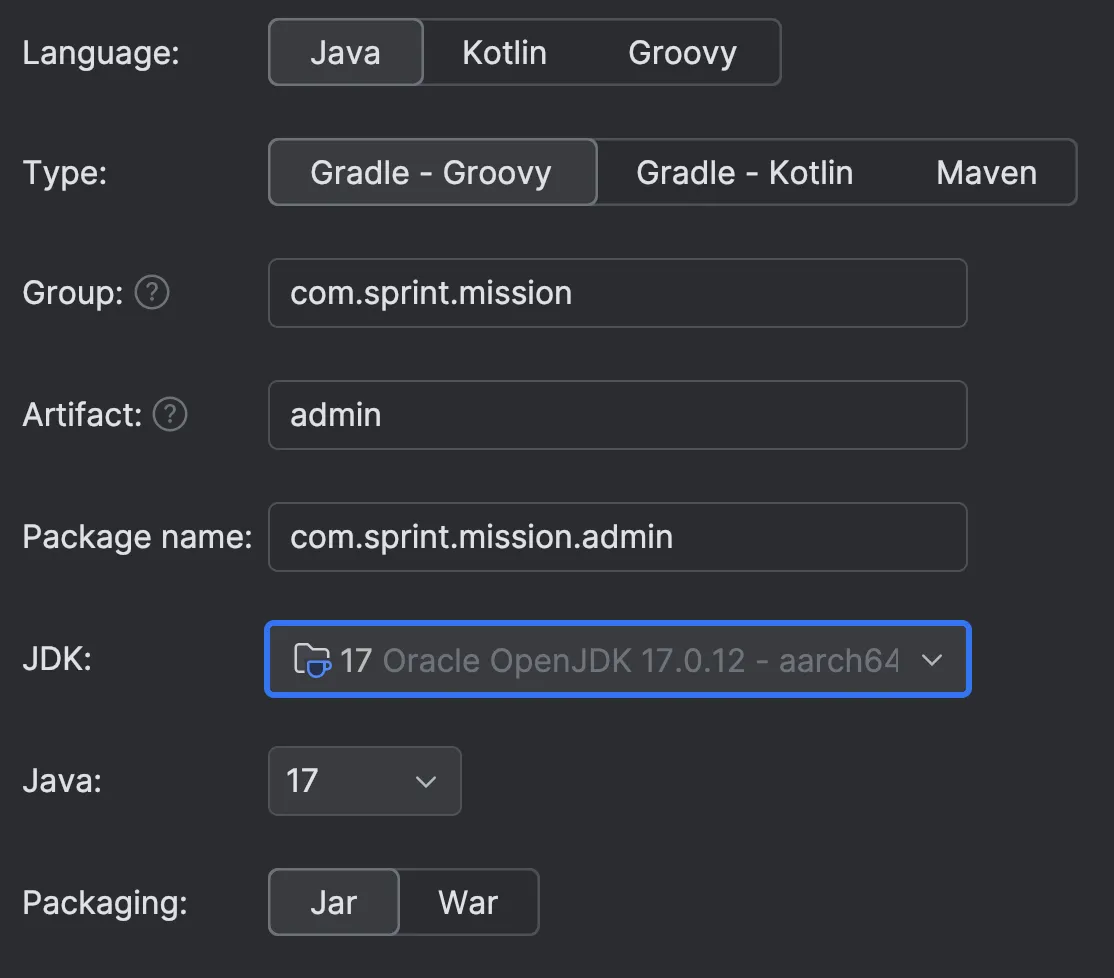Edit the Package name field
The width and height of the screenshot is (1114, 978).
617,537
